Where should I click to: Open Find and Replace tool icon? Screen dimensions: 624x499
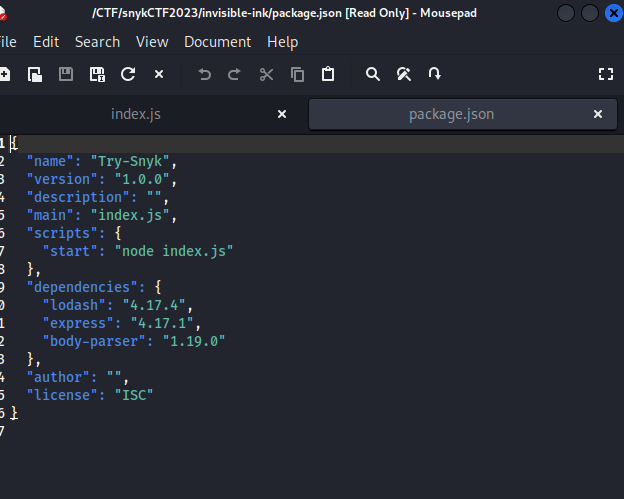coord(404,74)
